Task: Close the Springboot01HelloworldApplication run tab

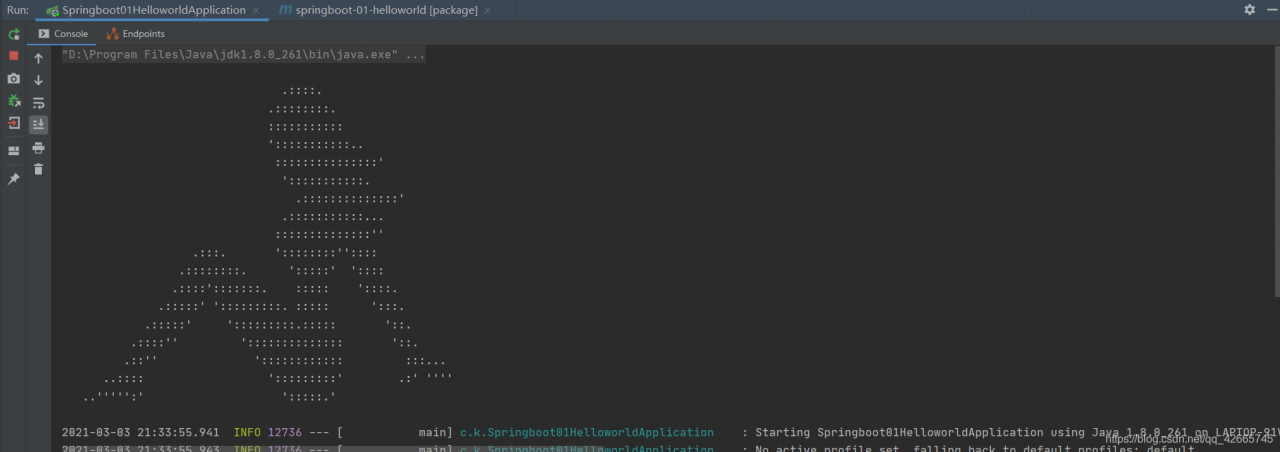Action: (x=257, y=10)
